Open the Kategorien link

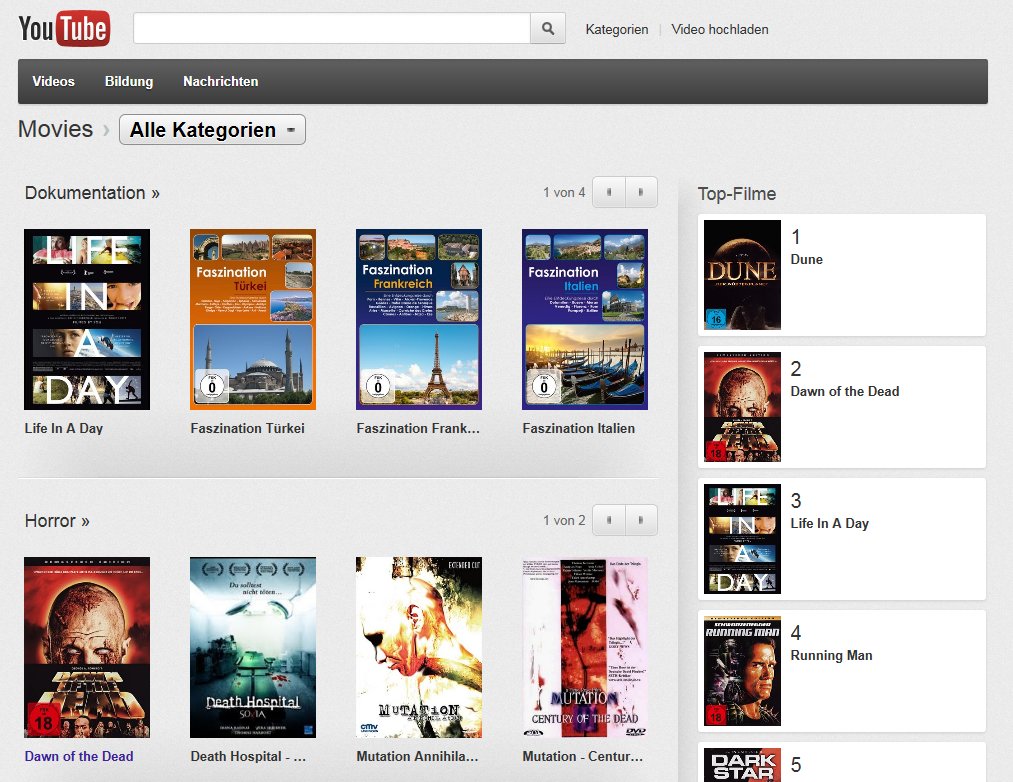pyautogui.click(x=616, y=29)
